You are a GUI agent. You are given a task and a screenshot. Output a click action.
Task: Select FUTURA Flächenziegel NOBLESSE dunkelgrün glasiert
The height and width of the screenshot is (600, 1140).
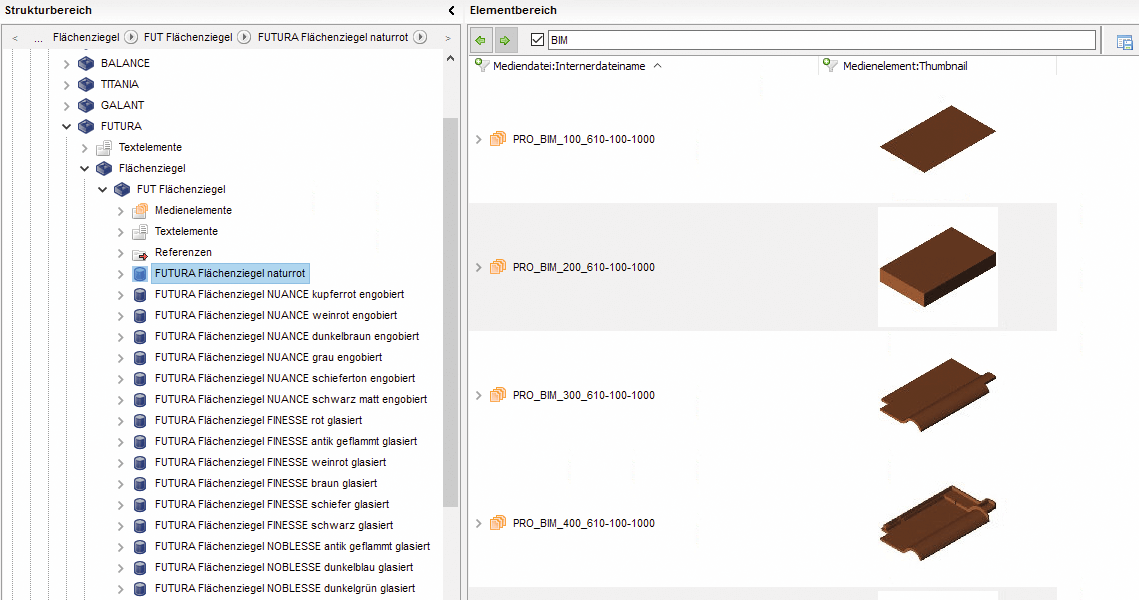(285, 588)
